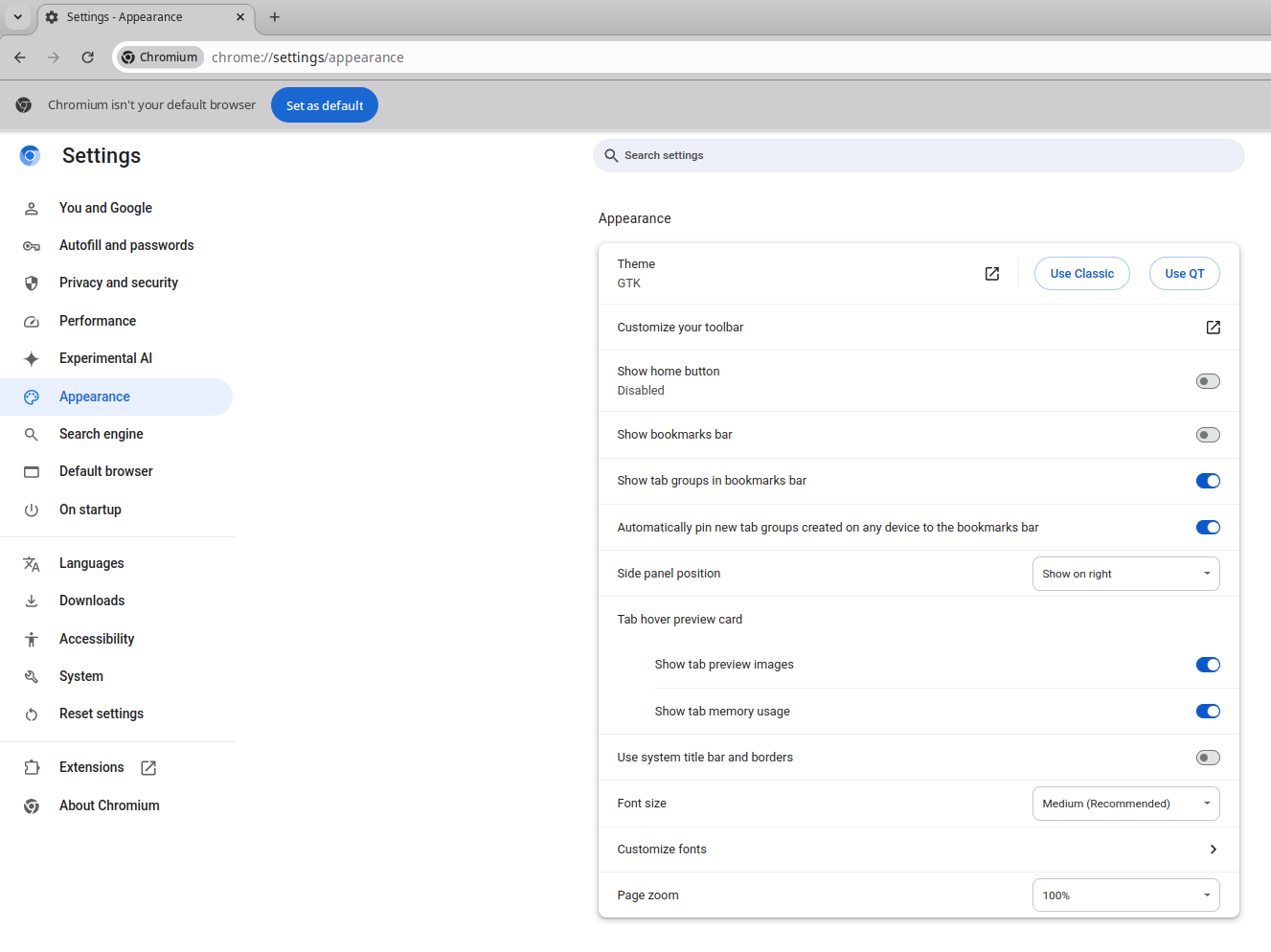Expand Customize fonts chevron
The height and width of the screenshot is (952, 1271).
(1214, 850)
